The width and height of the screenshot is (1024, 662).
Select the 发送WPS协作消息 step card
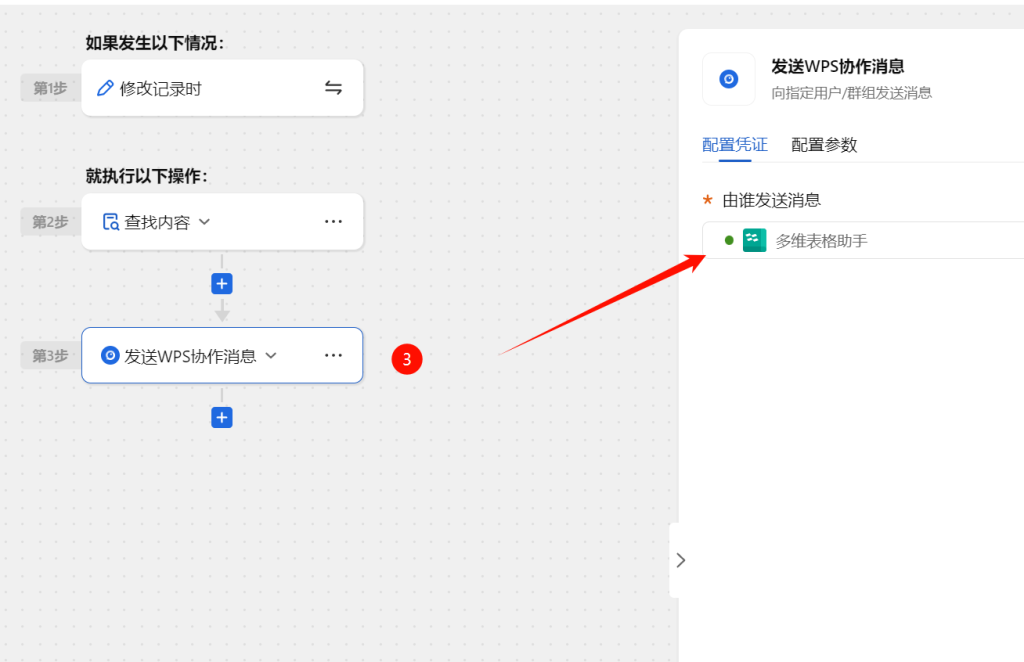pyautogui.click(x=222, y=356)
